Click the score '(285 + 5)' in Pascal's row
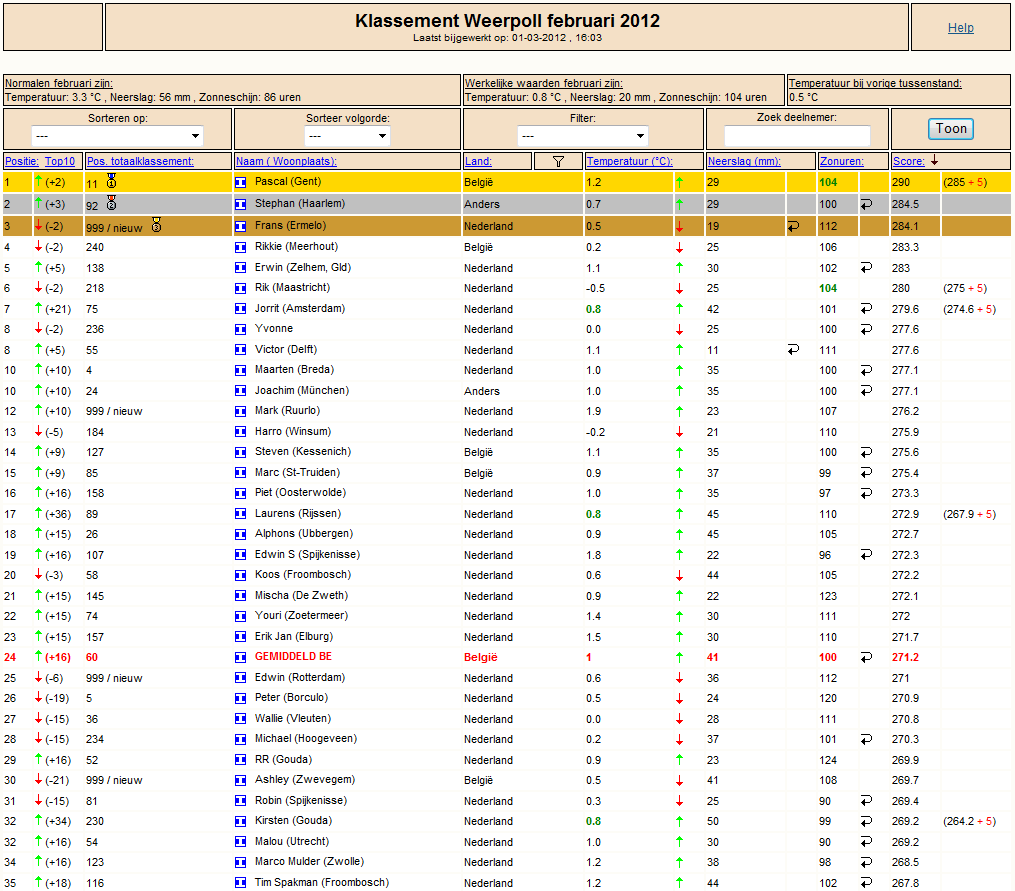Viewport: 1015px width, 891px height. coord(965,183)
